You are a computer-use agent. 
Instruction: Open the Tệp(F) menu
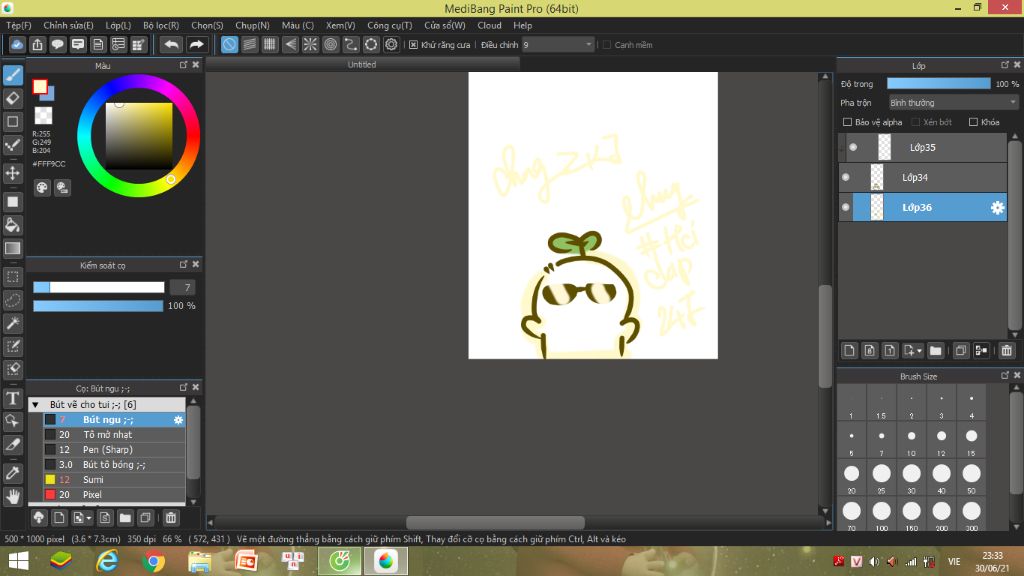(19, 25)
